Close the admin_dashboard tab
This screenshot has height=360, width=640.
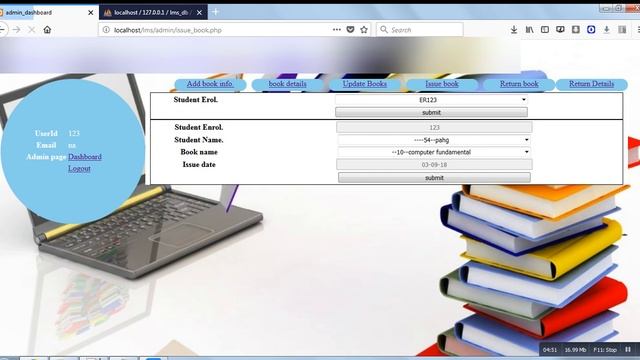(x=91, y=13)
